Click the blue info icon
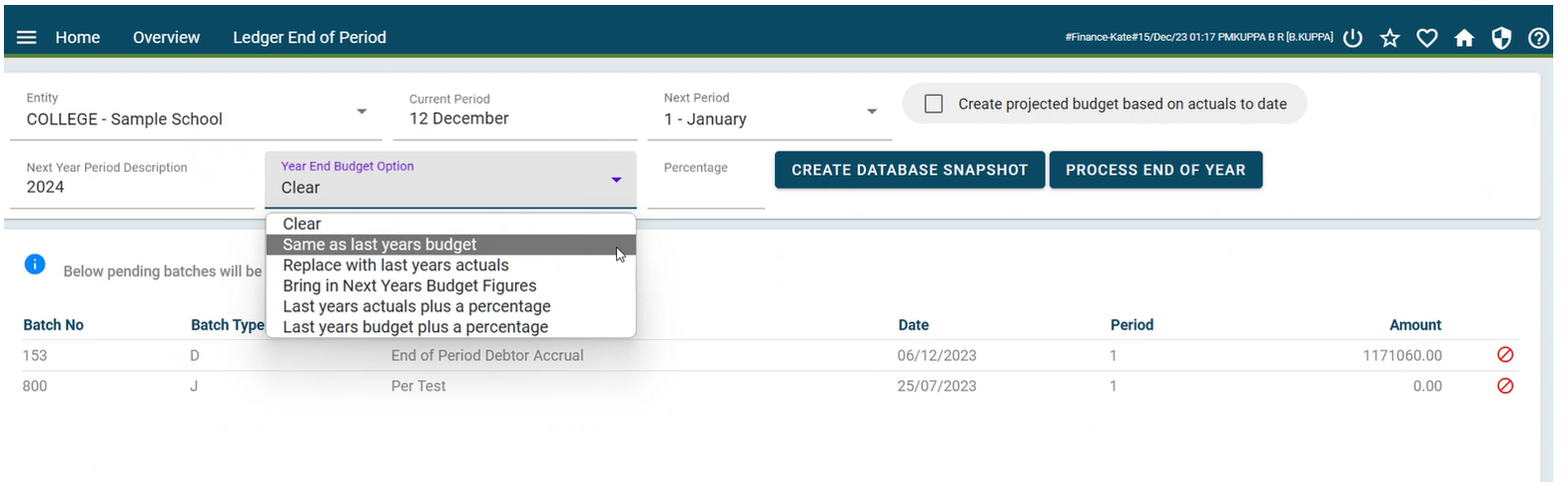This screenshot has width=1568, height=494. tap(35, 264)
